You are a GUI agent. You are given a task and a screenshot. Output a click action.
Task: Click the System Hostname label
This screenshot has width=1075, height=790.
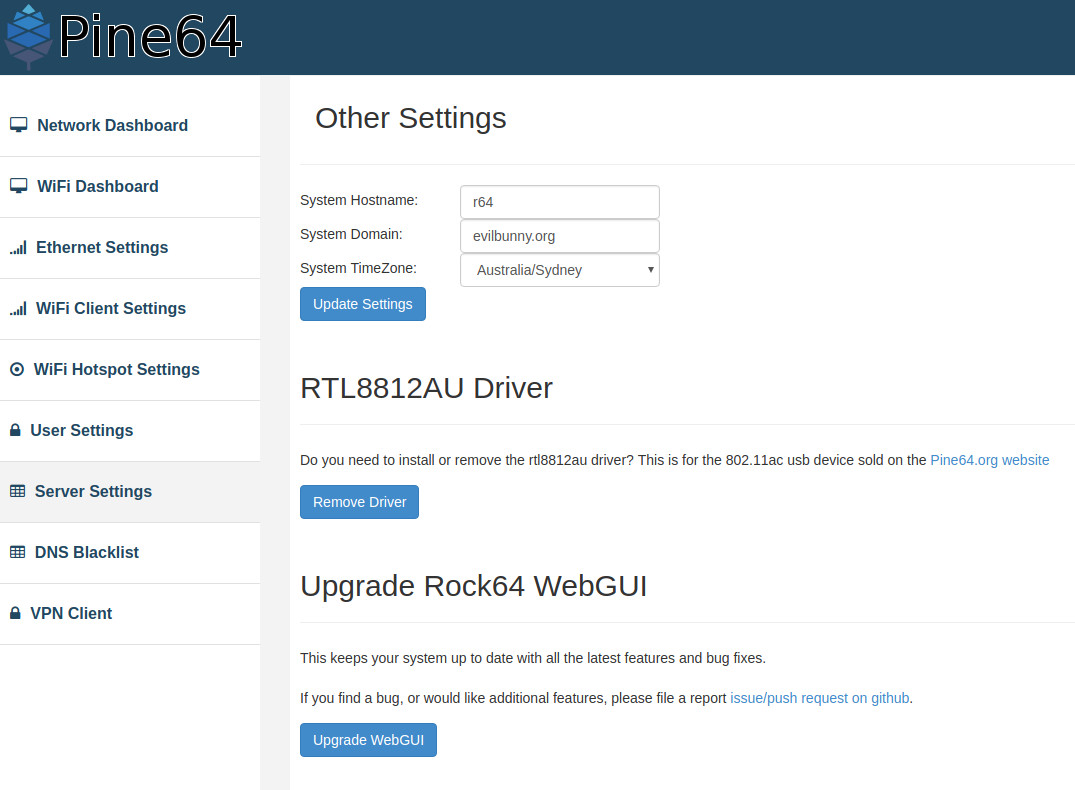pyautogui.click(x=359, y=200)
